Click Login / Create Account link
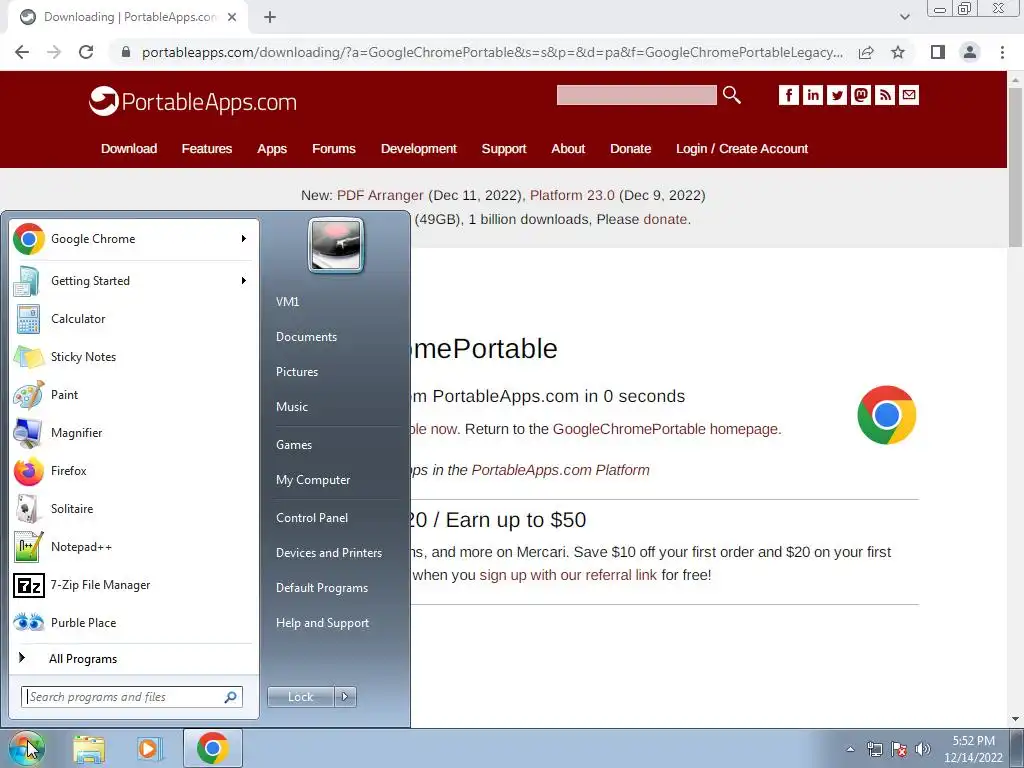 (x=742, y=148)
